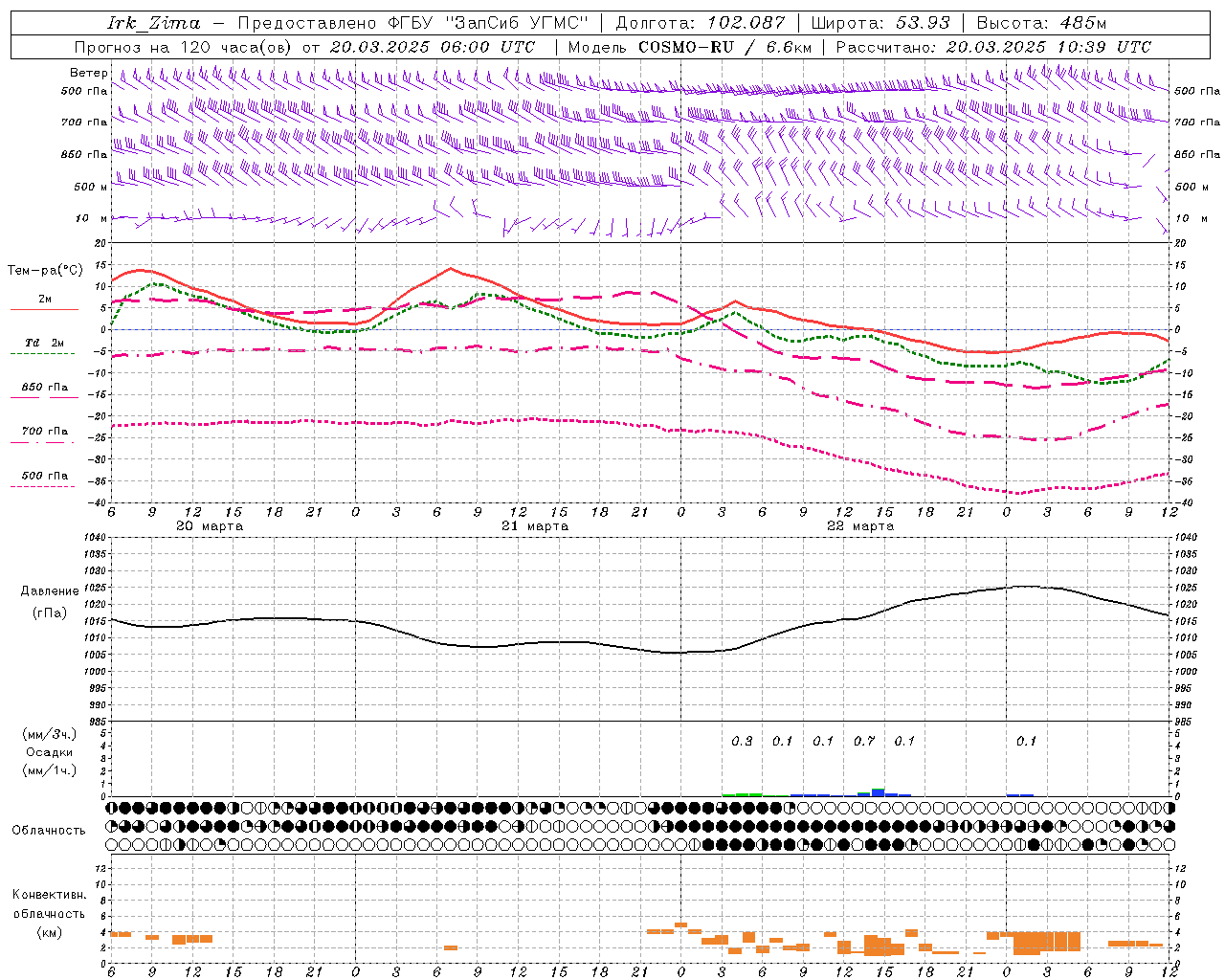
Task: Click the "500 м" wind level label on left
Action: pyautogui.click(x=92, y=187)
